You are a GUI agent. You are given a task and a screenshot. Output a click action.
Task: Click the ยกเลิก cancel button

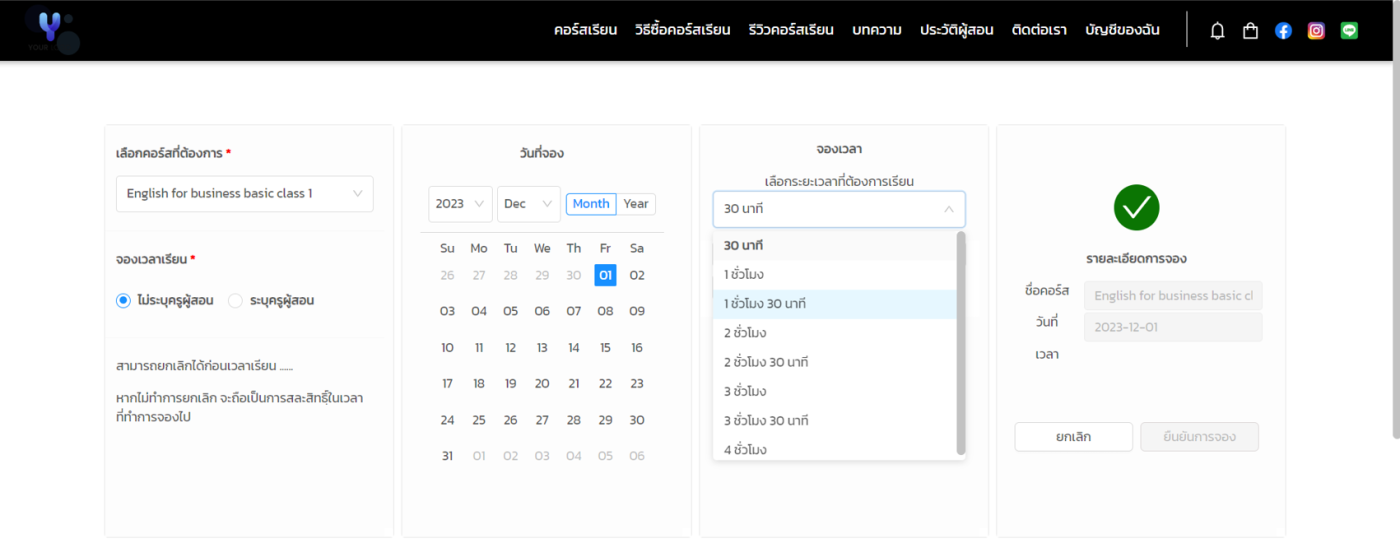pyautogui.click(x=1073, y=437)
